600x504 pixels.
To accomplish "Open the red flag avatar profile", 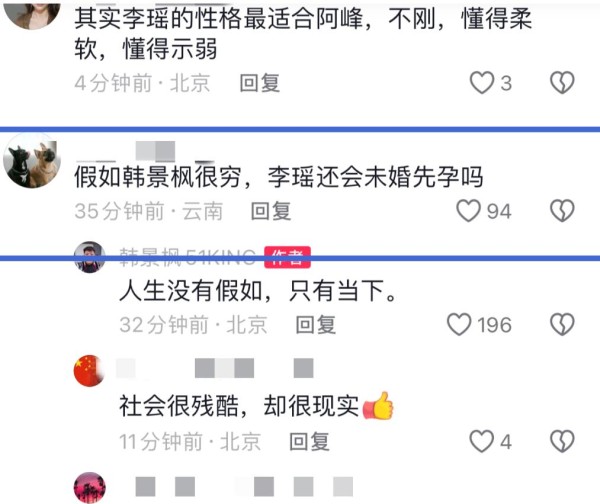I will 90,371.
